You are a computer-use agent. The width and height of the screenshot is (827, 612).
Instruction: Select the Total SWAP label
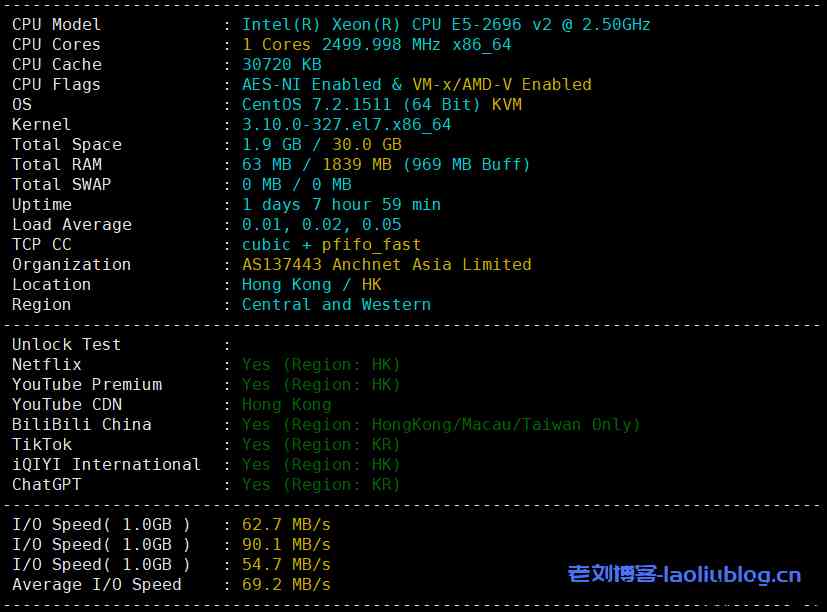tap(62, 185)
